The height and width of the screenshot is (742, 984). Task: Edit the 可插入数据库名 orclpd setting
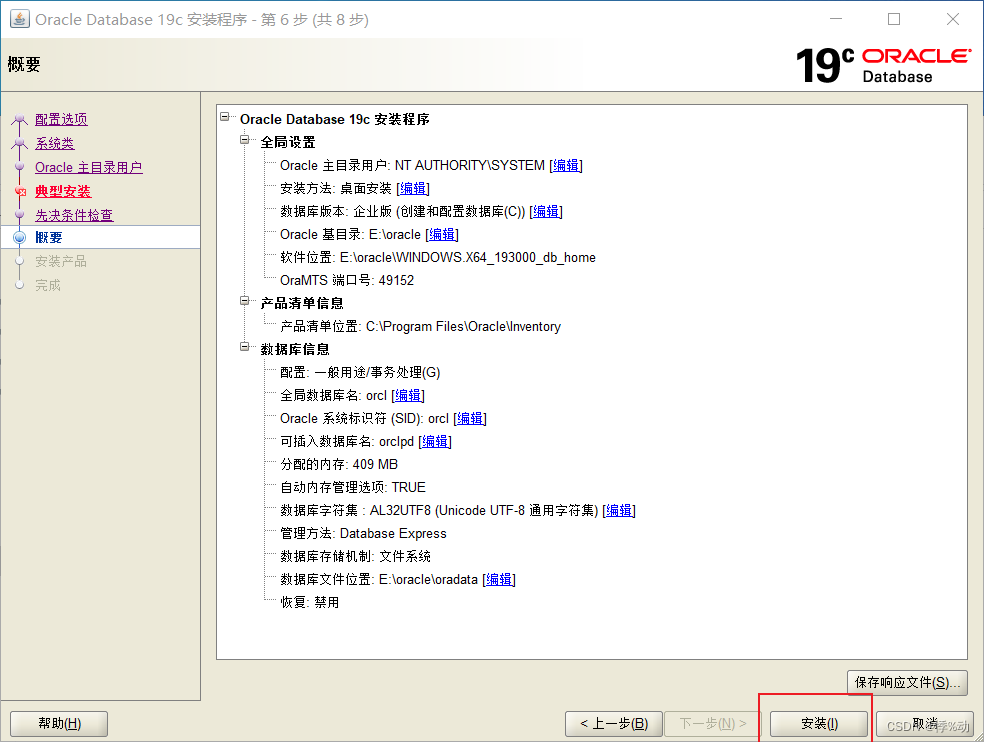[x=435, y=442]
